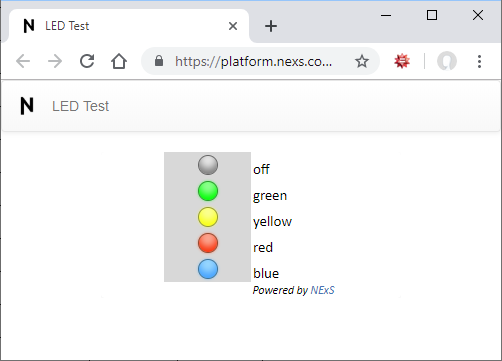This screenshot has height=361, width=502.
Task: Open Chrome's three-dot menu
Action: pos(479,61)
